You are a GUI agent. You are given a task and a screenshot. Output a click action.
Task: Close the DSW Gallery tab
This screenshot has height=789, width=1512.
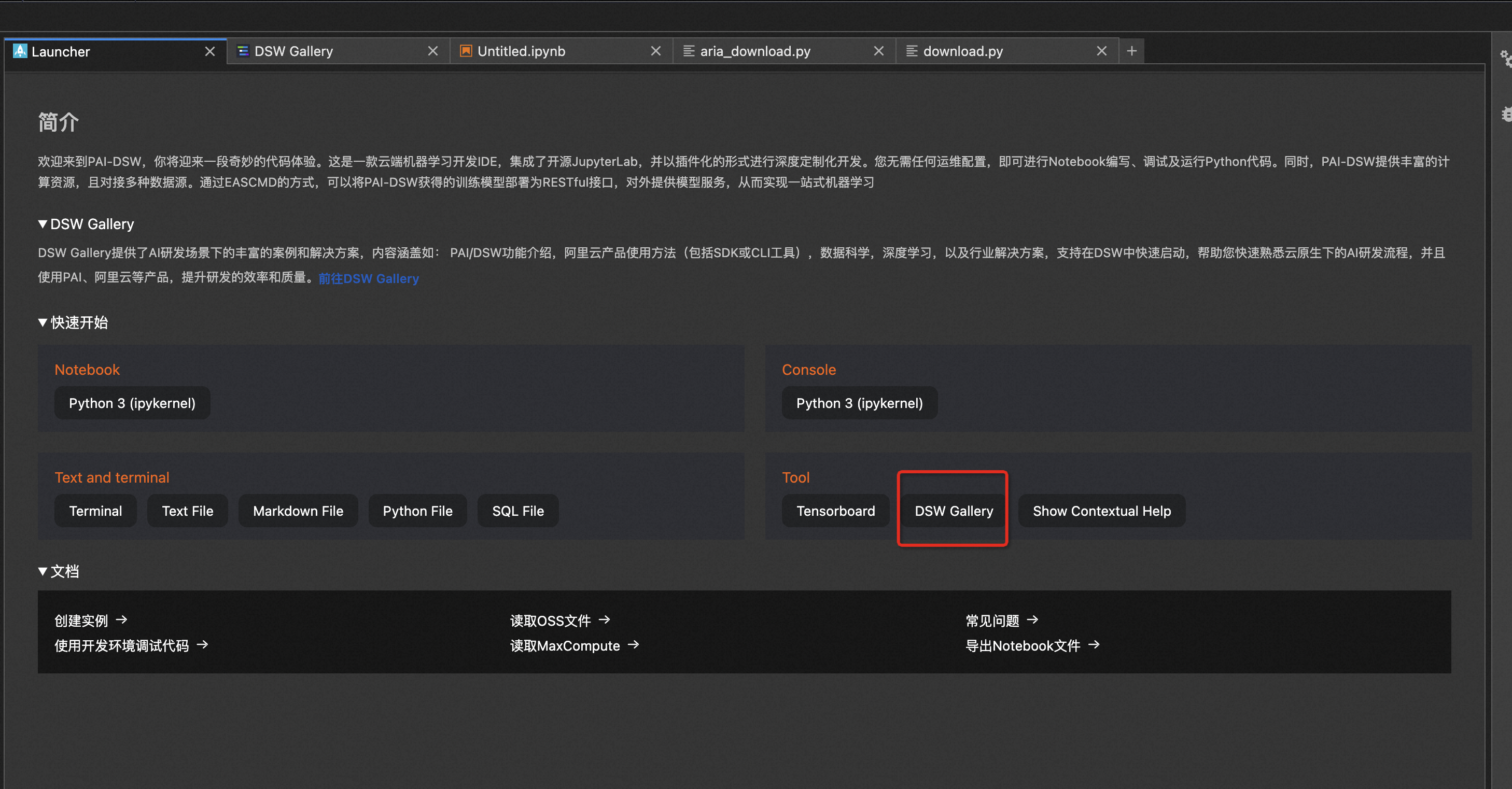tap(432, 51)
